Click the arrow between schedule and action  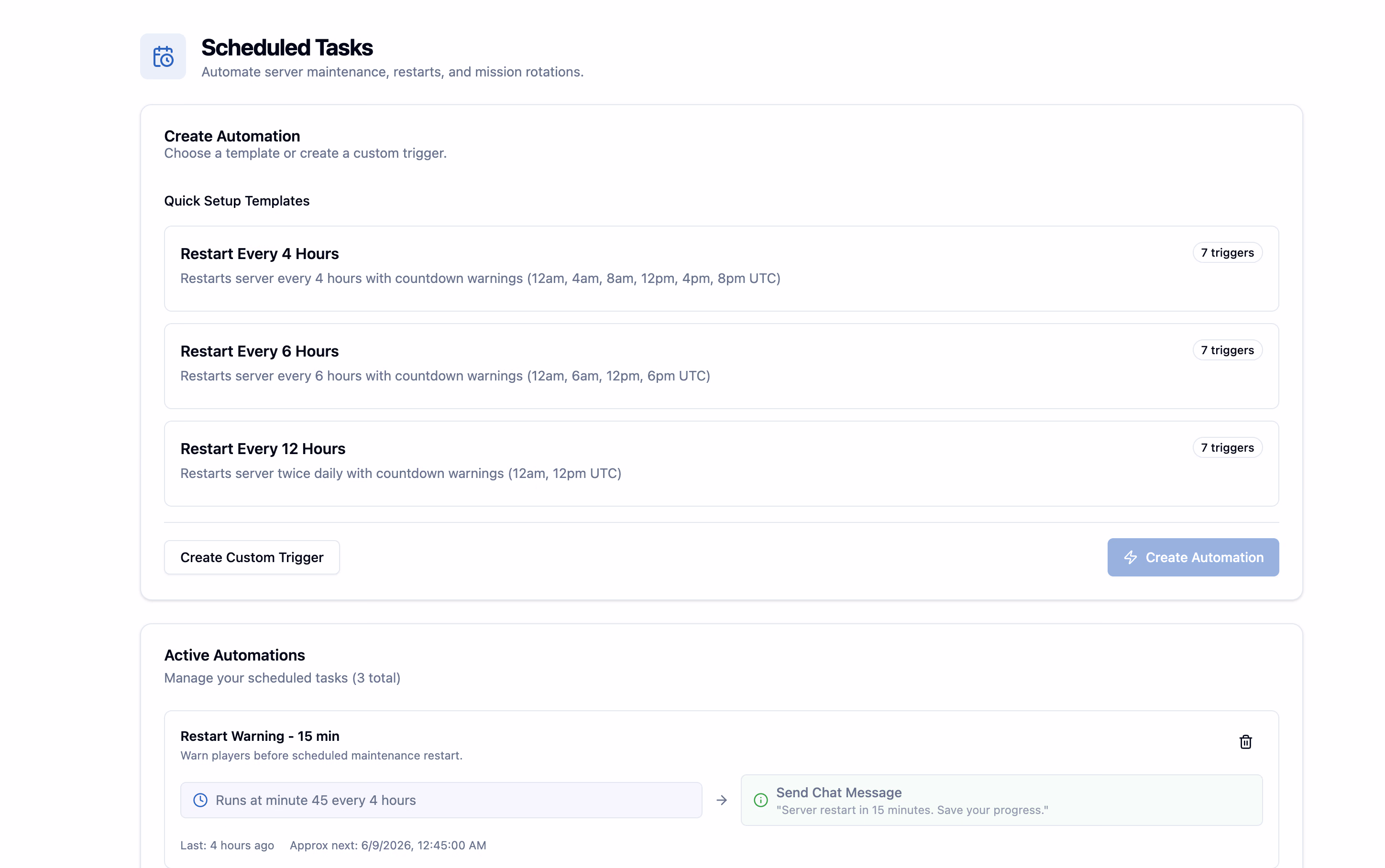pos(722,800)
